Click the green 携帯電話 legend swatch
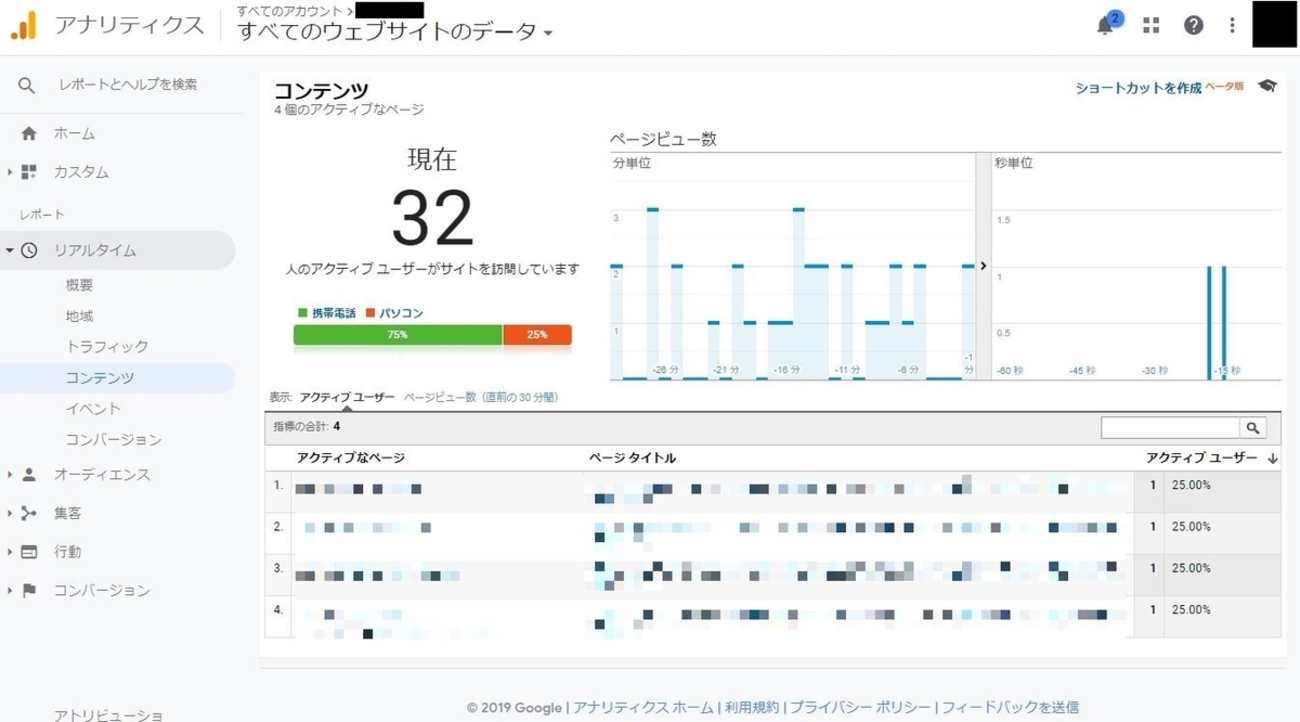 click(303, 313)
